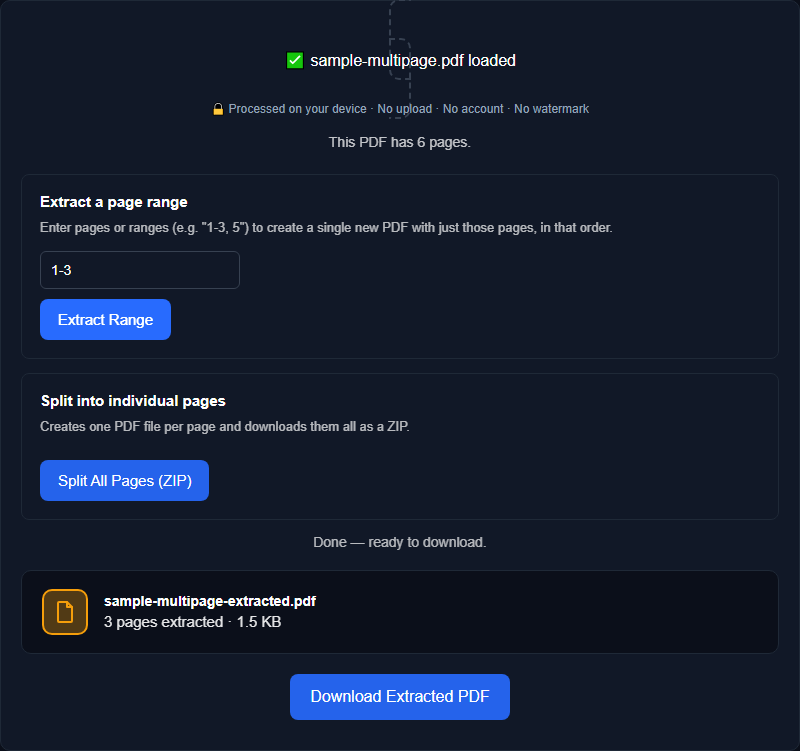Click the padlock privacy icon
Screen dimensions: 800x751
(218, 109)
